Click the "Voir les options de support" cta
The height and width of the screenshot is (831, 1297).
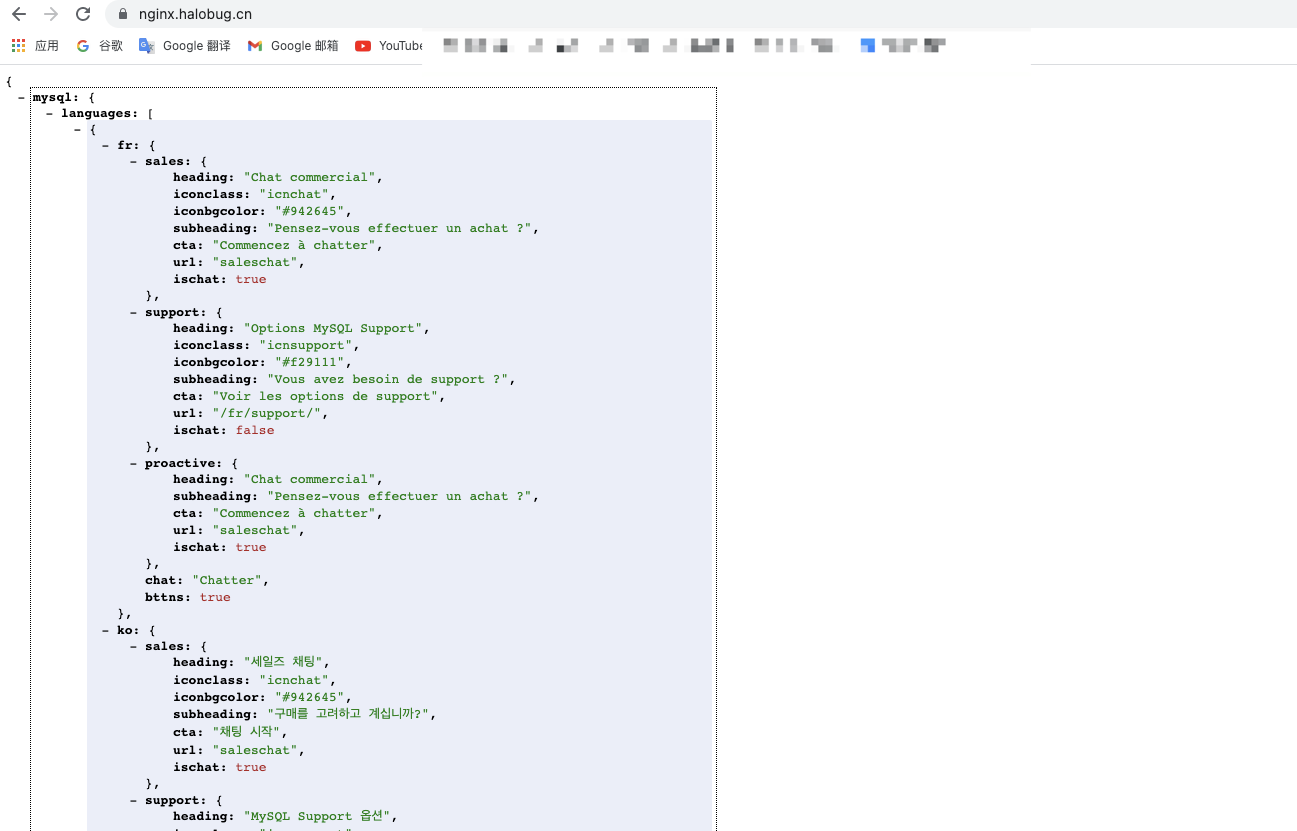coord(325,396)
